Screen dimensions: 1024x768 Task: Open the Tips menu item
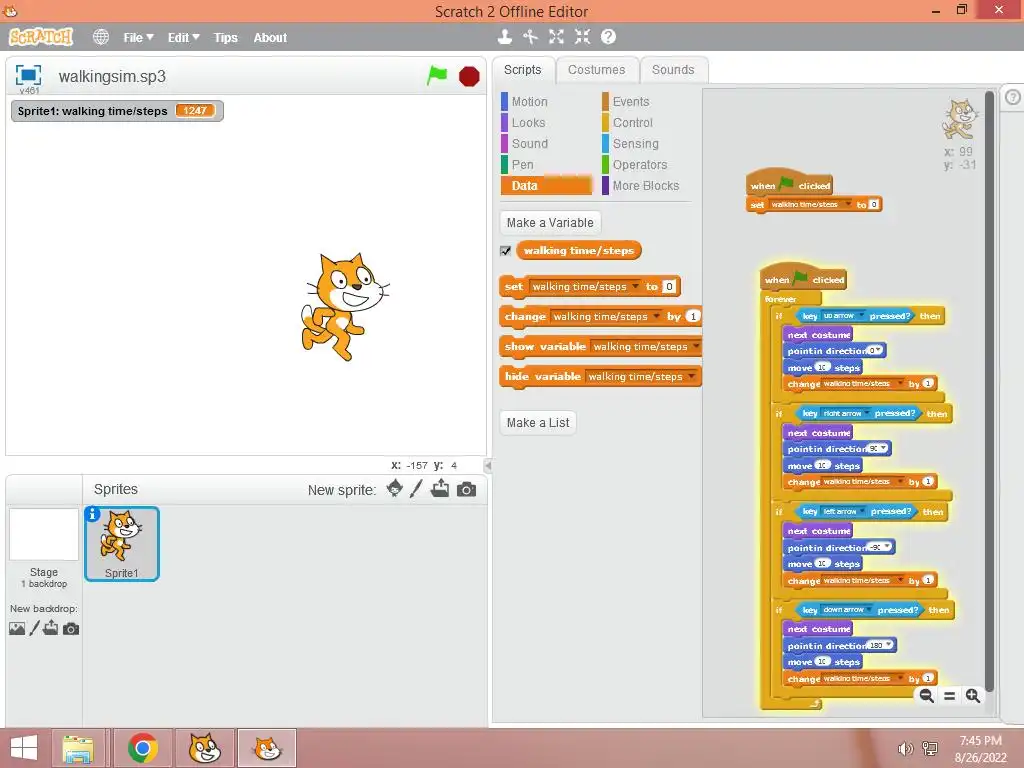pyautogui.click(x=225, y=38)
